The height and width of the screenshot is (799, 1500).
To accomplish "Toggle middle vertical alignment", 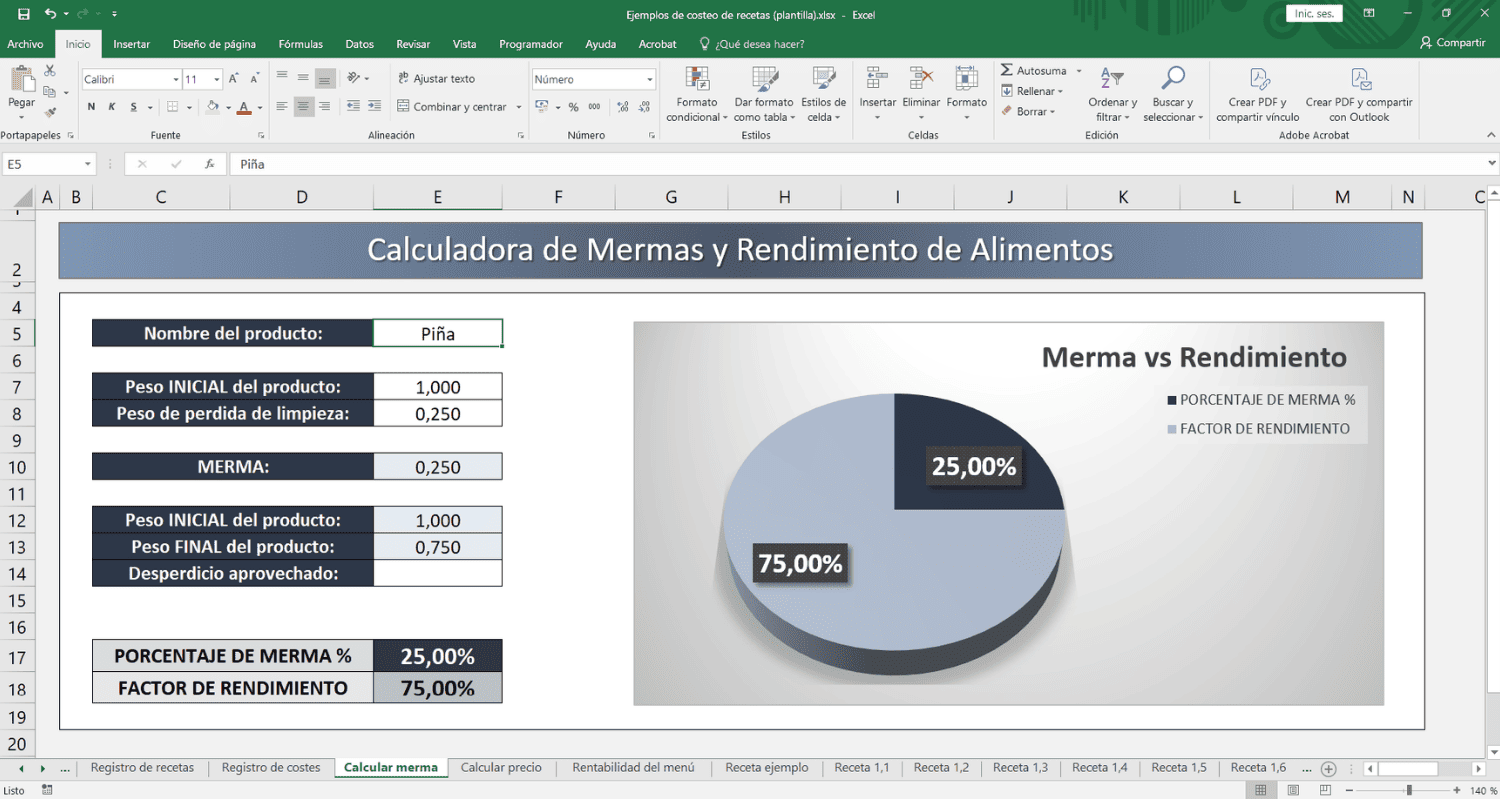I will click(303, 78).
